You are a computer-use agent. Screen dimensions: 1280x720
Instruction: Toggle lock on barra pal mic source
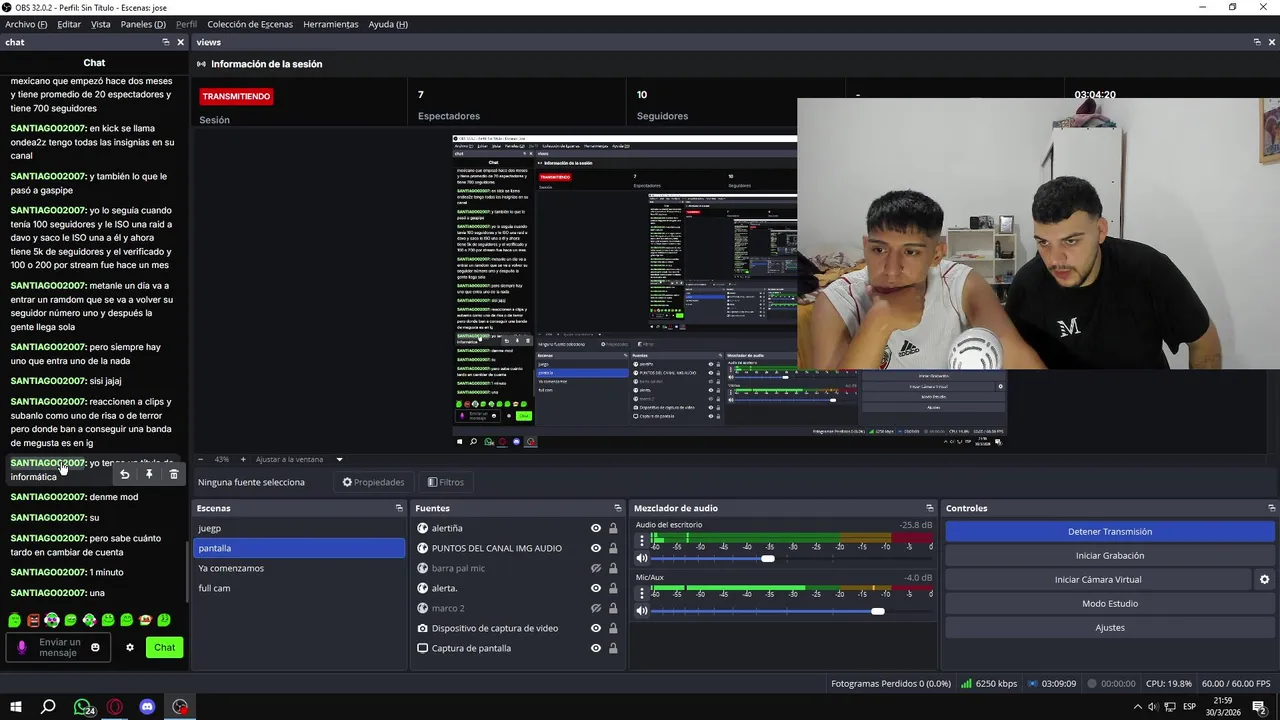(613, 568)
